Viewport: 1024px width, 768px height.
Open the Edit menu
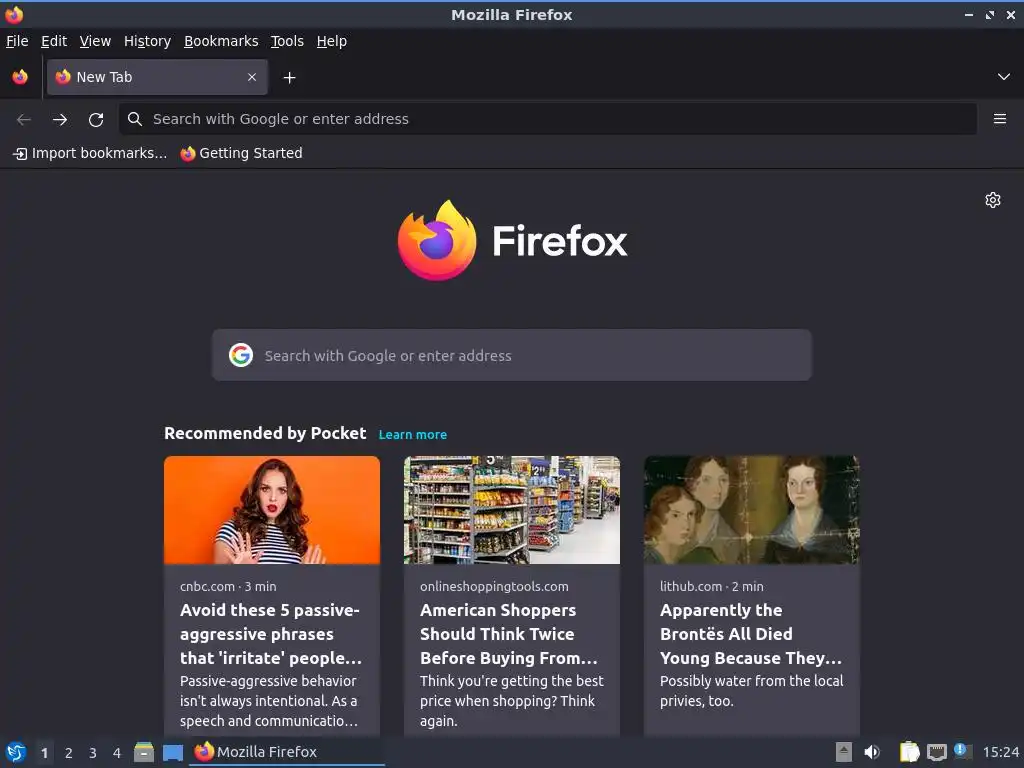54,41
